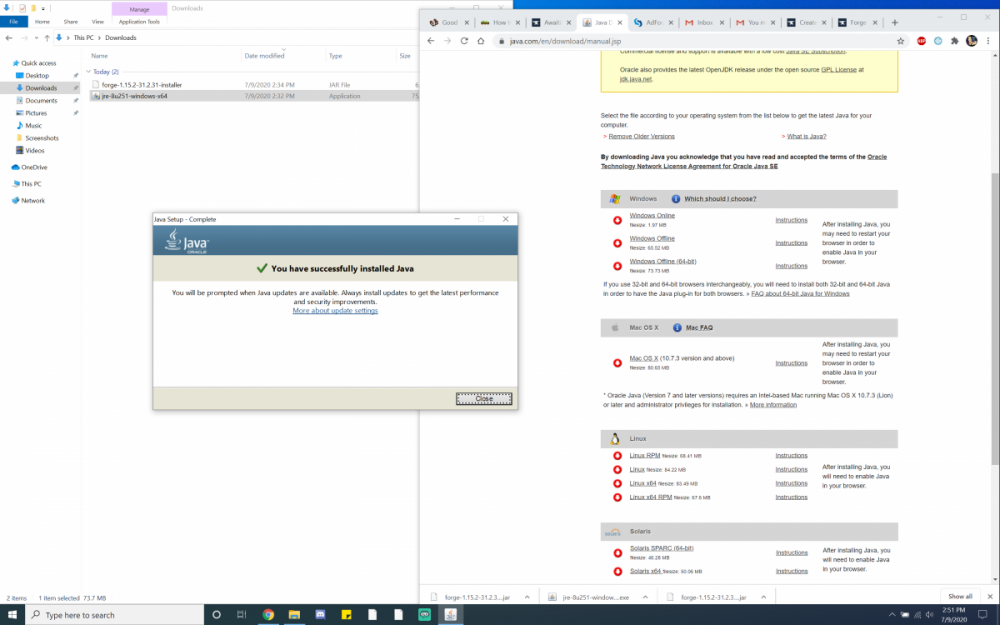Open the recent locations dropdown in Explorer
Screen dimensions: 1000x625
click(35, 37)
